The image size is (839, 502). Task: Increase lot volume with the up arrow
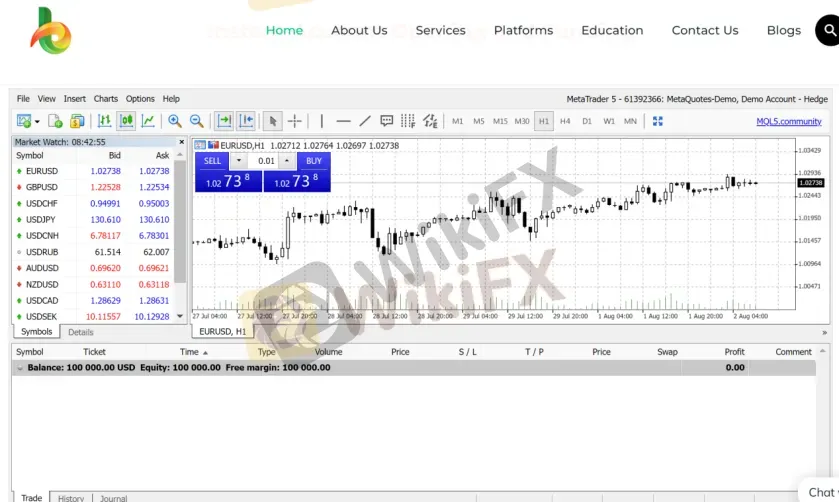(x=287, y=161)
